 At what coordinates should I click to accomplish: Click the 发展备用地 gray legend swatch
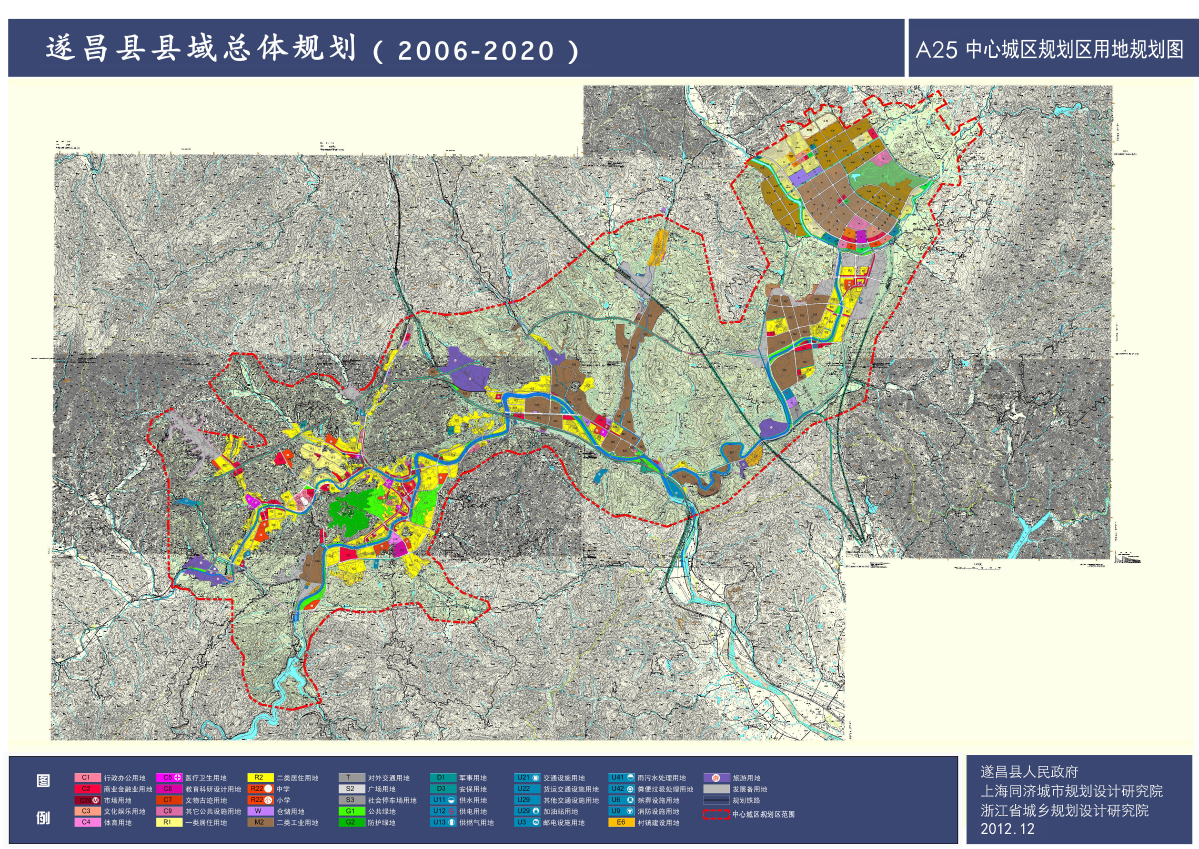point(716,789)
